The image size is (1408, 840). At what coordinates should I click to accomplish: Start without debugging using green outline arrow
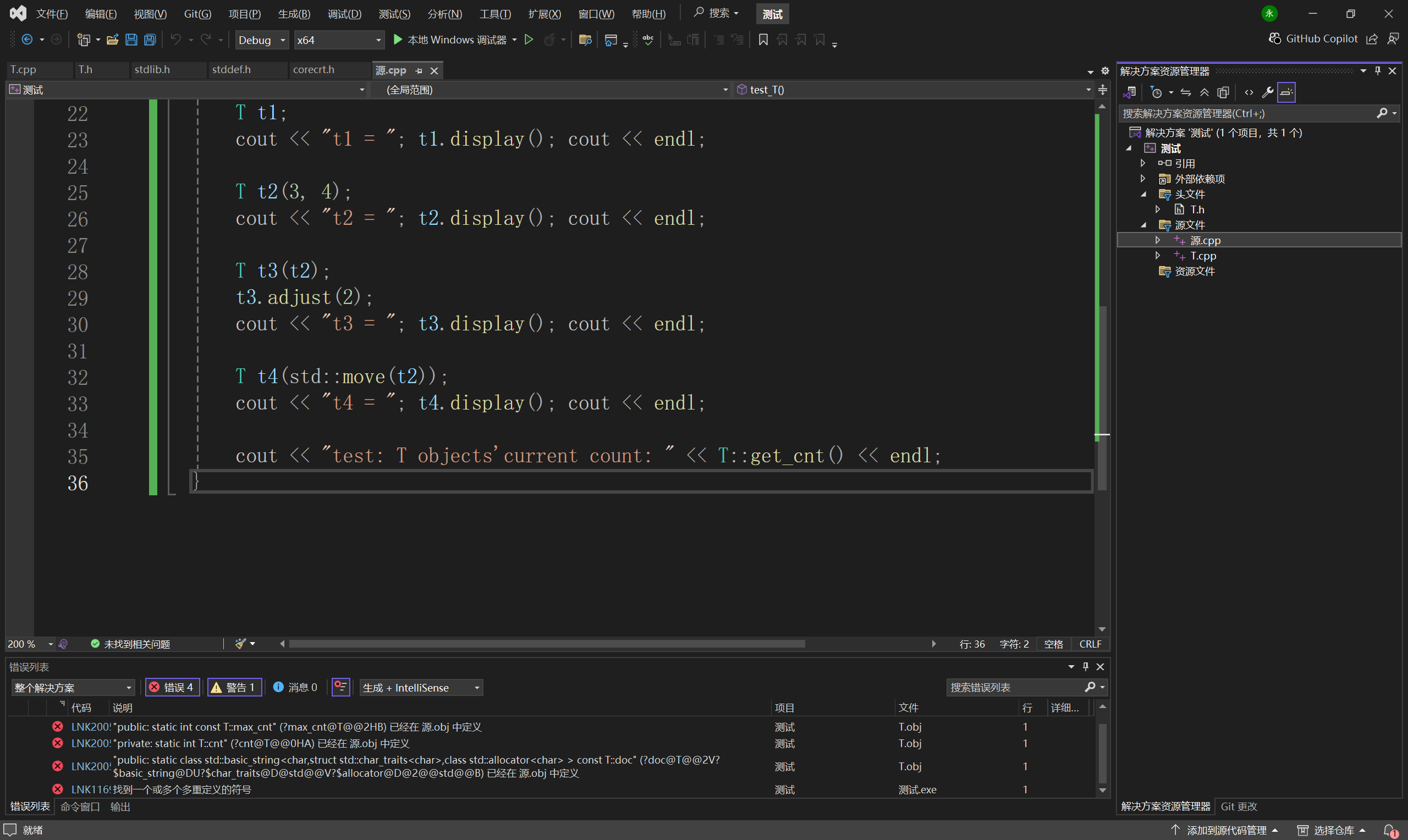tap(528, 40)
